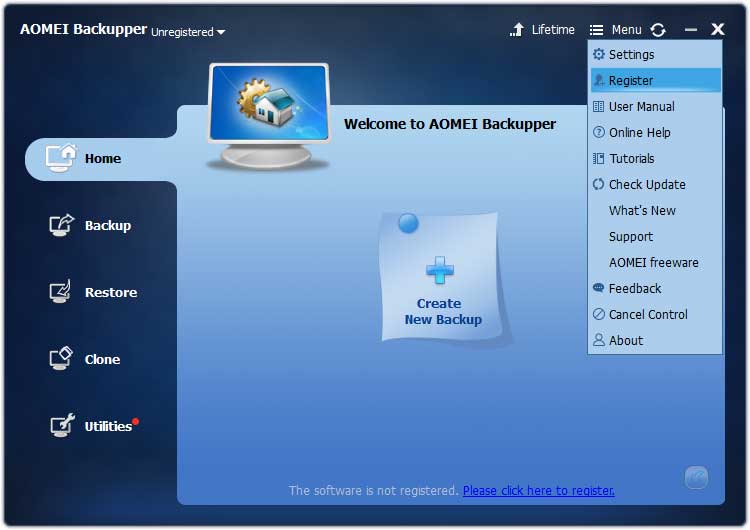Click the AOMEI Backupper title text
Viewport: 750px width, 530px height.
coord(83,29)
